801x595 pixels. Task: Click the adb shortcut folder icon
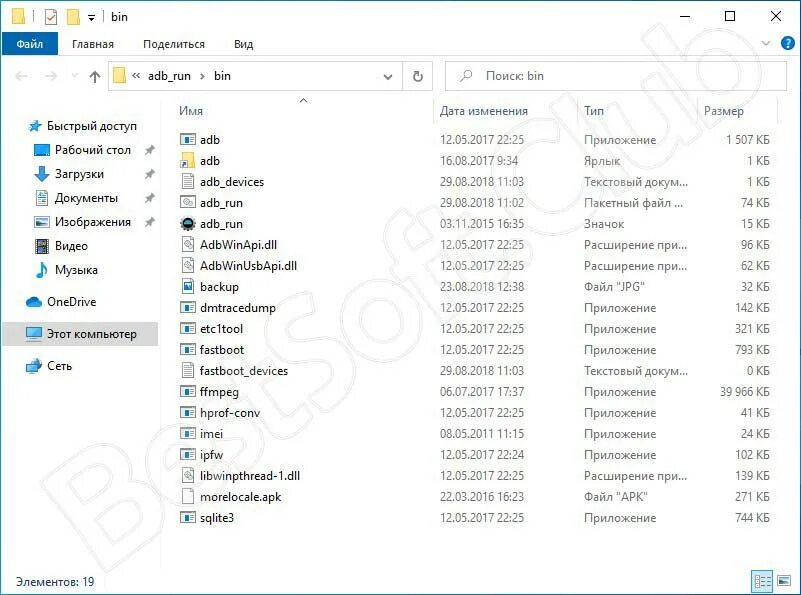click(x=188, y=160)
